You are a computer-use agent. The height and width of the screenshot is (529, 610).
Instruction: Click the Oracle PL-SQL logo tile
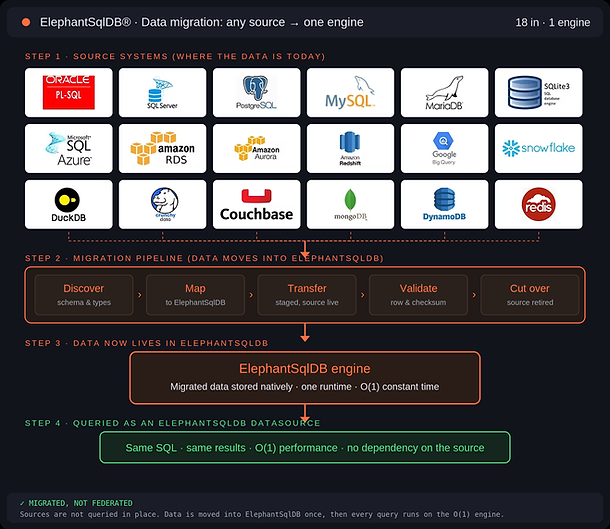pos(68,93)
